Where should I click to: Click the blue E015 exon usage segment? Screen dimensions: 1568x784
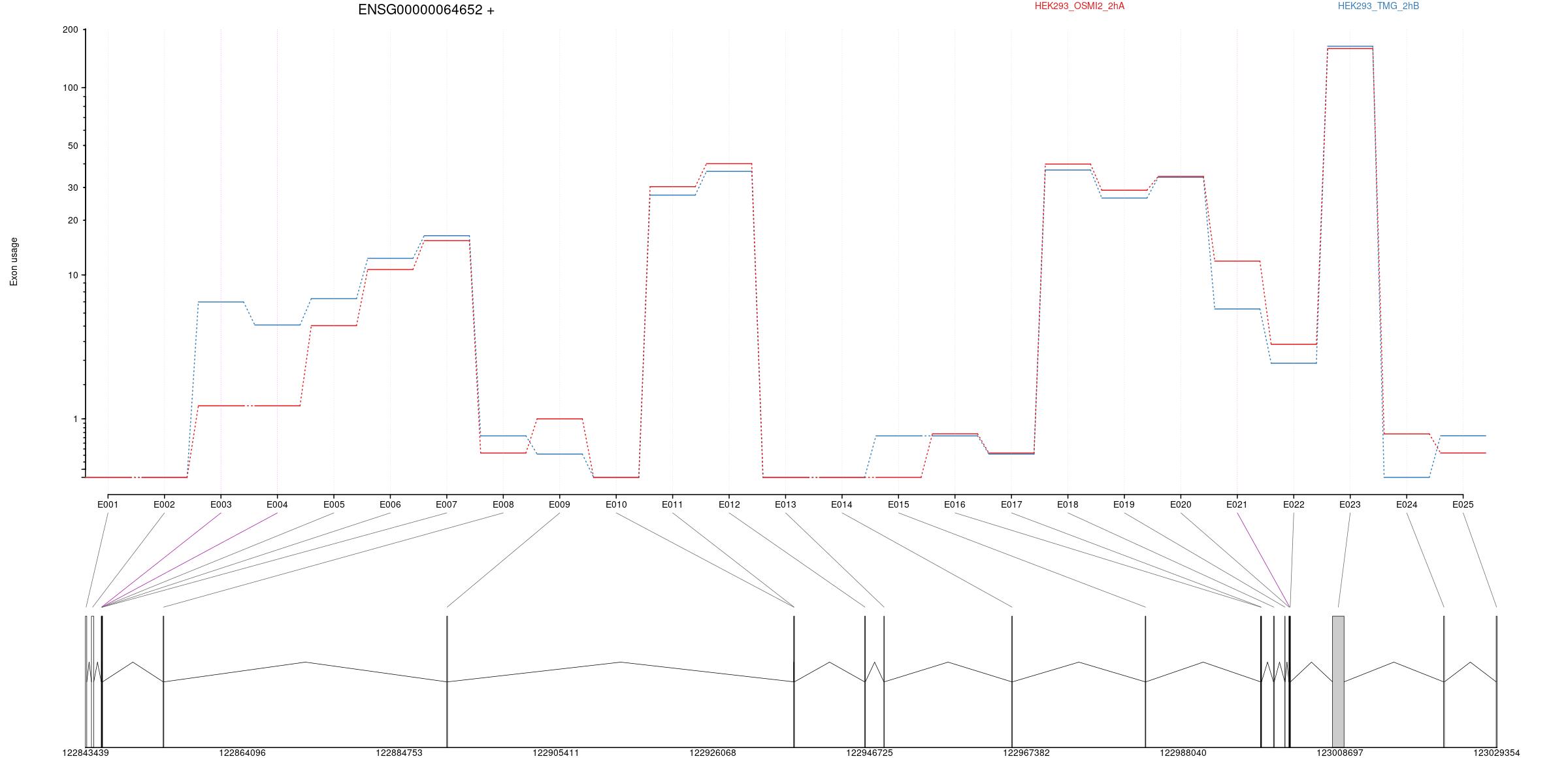(898, 436)
